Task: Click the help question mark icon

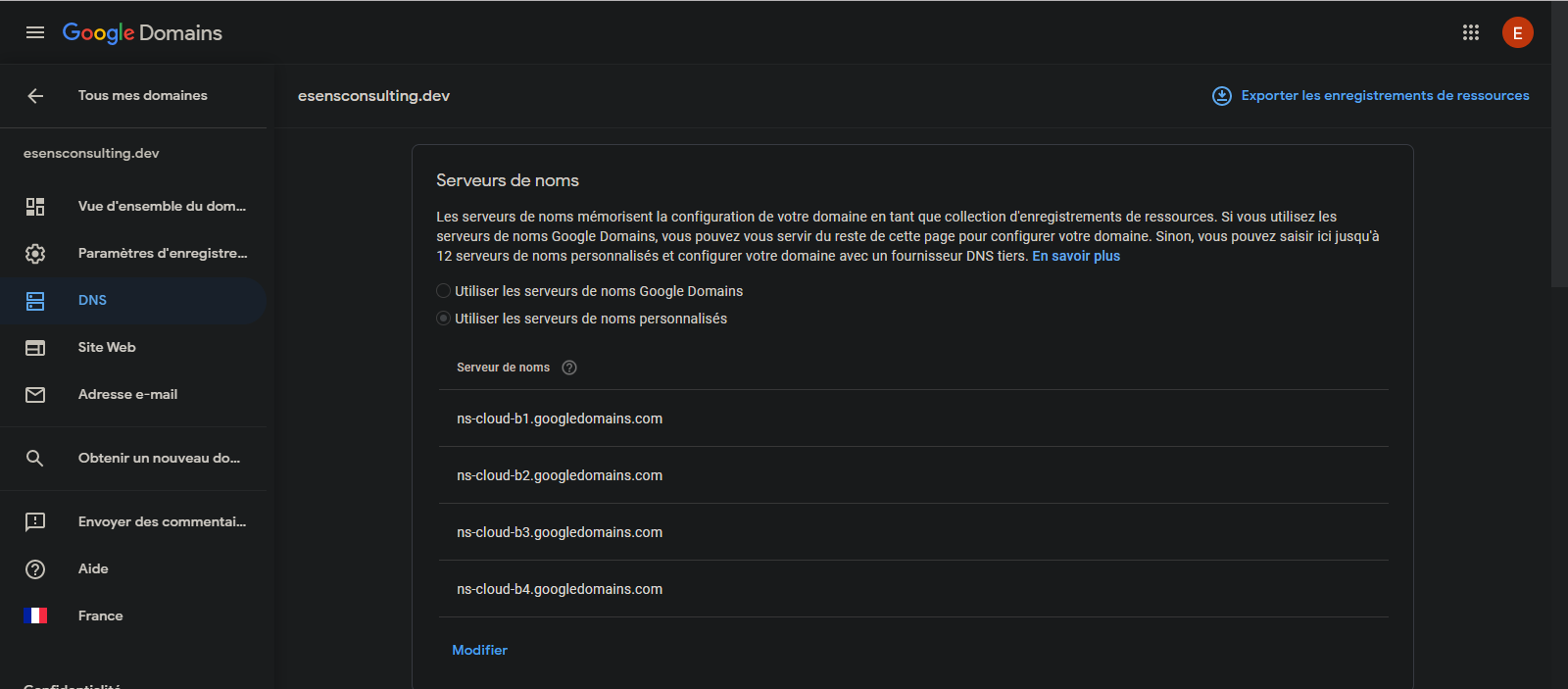Action: (x=35, y=568)
